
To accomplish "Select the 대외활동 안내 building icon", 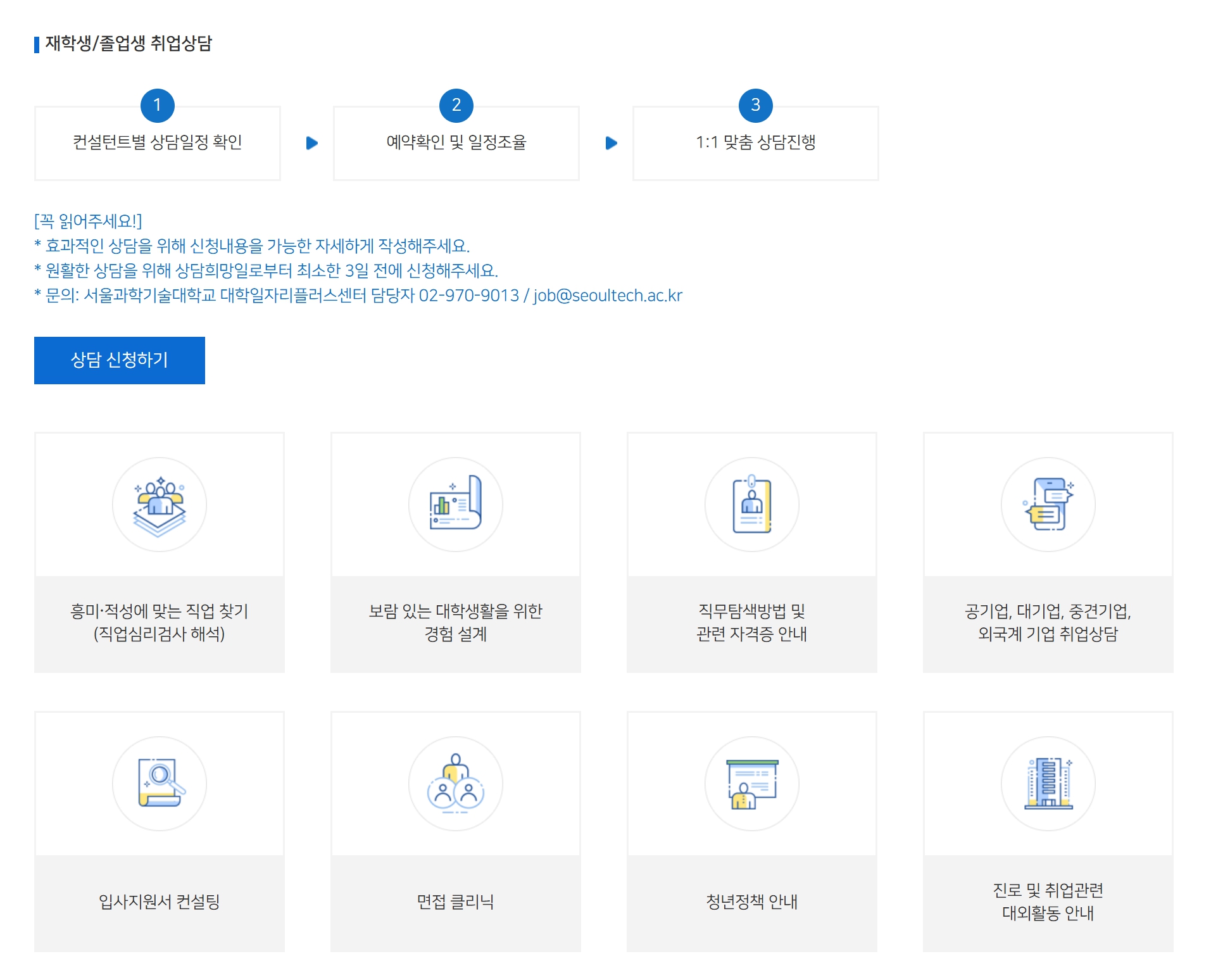I will tap(1048, 783).
